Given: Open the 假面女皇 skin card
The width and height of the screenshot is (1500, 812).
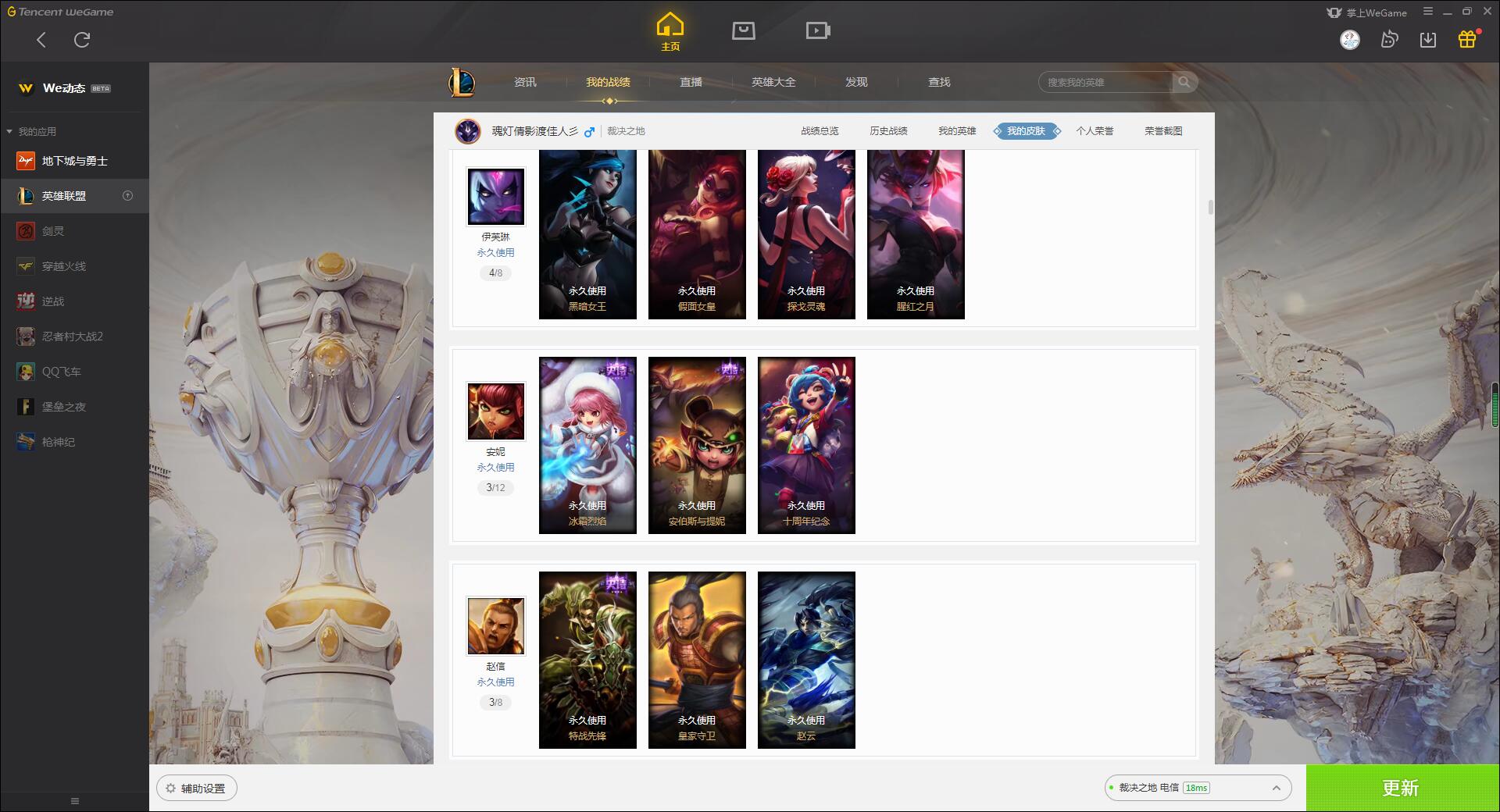Looking at the screenshot, I should (x=697, y=234).
